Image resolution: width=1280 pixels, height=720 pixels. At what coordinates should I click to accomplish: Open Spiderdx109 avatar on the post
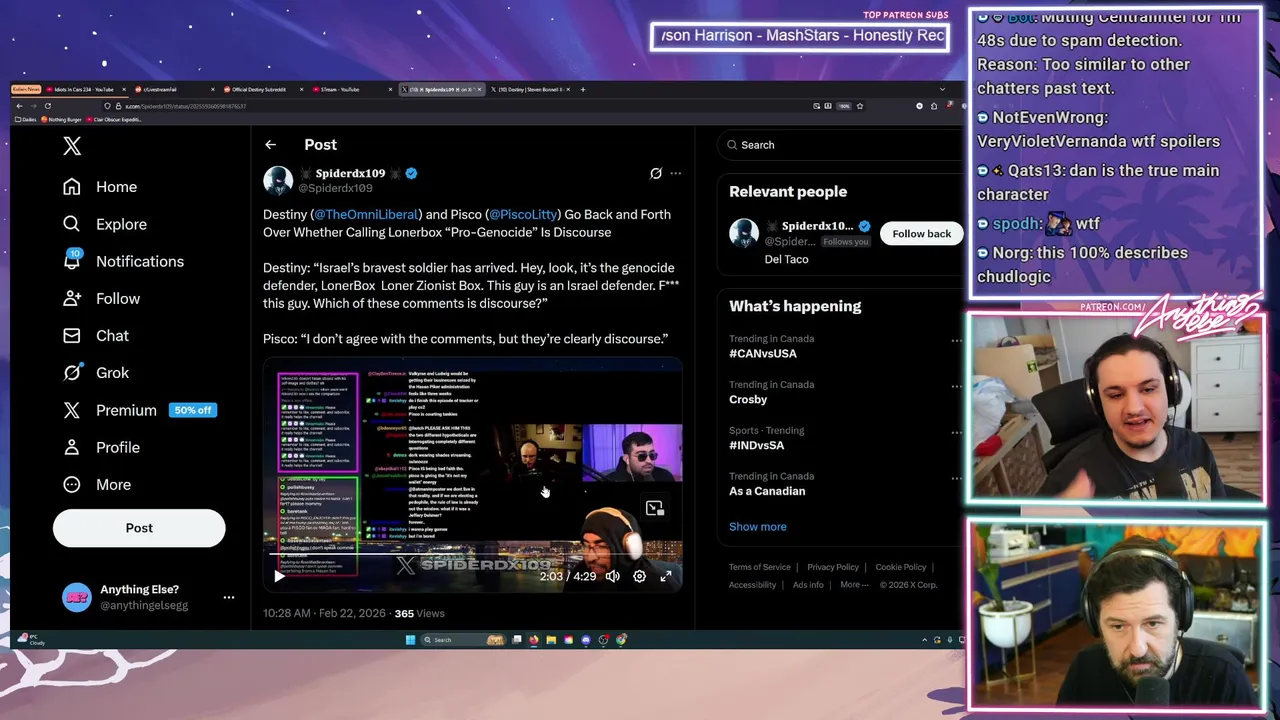pos(278,180)
